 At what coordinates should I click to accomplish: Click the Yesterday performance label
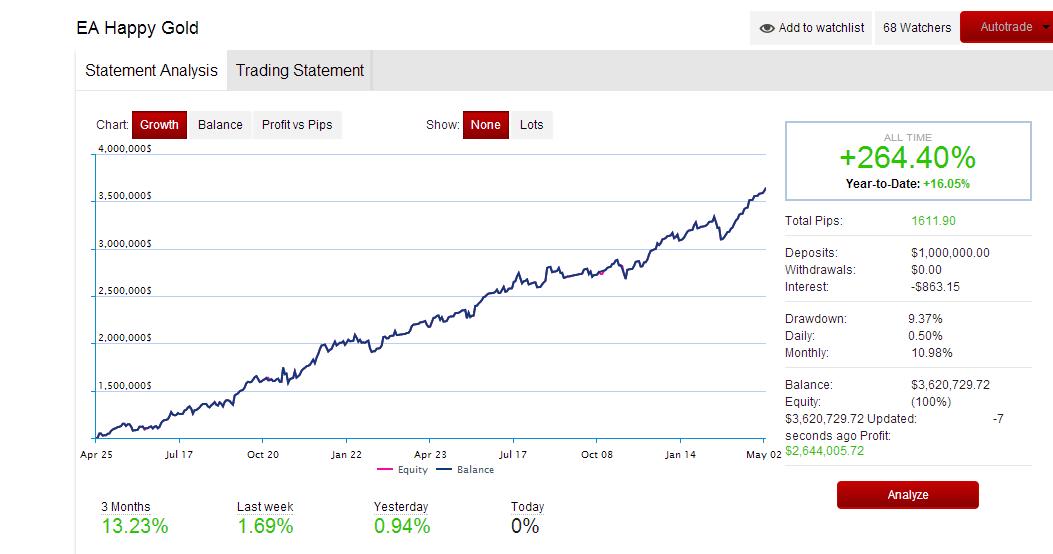pos(401,507)
